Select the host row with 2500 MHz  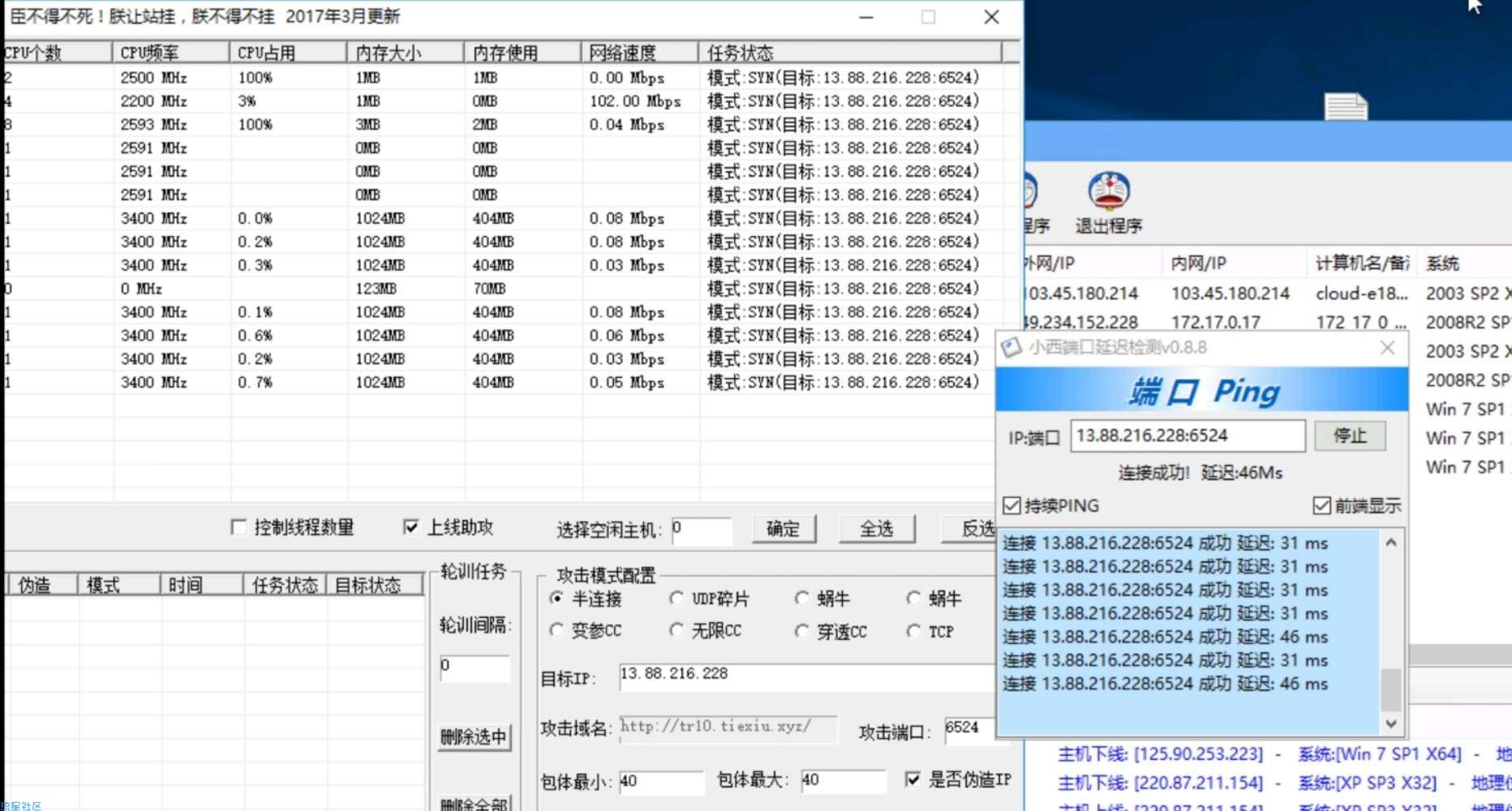coord(503,78)
